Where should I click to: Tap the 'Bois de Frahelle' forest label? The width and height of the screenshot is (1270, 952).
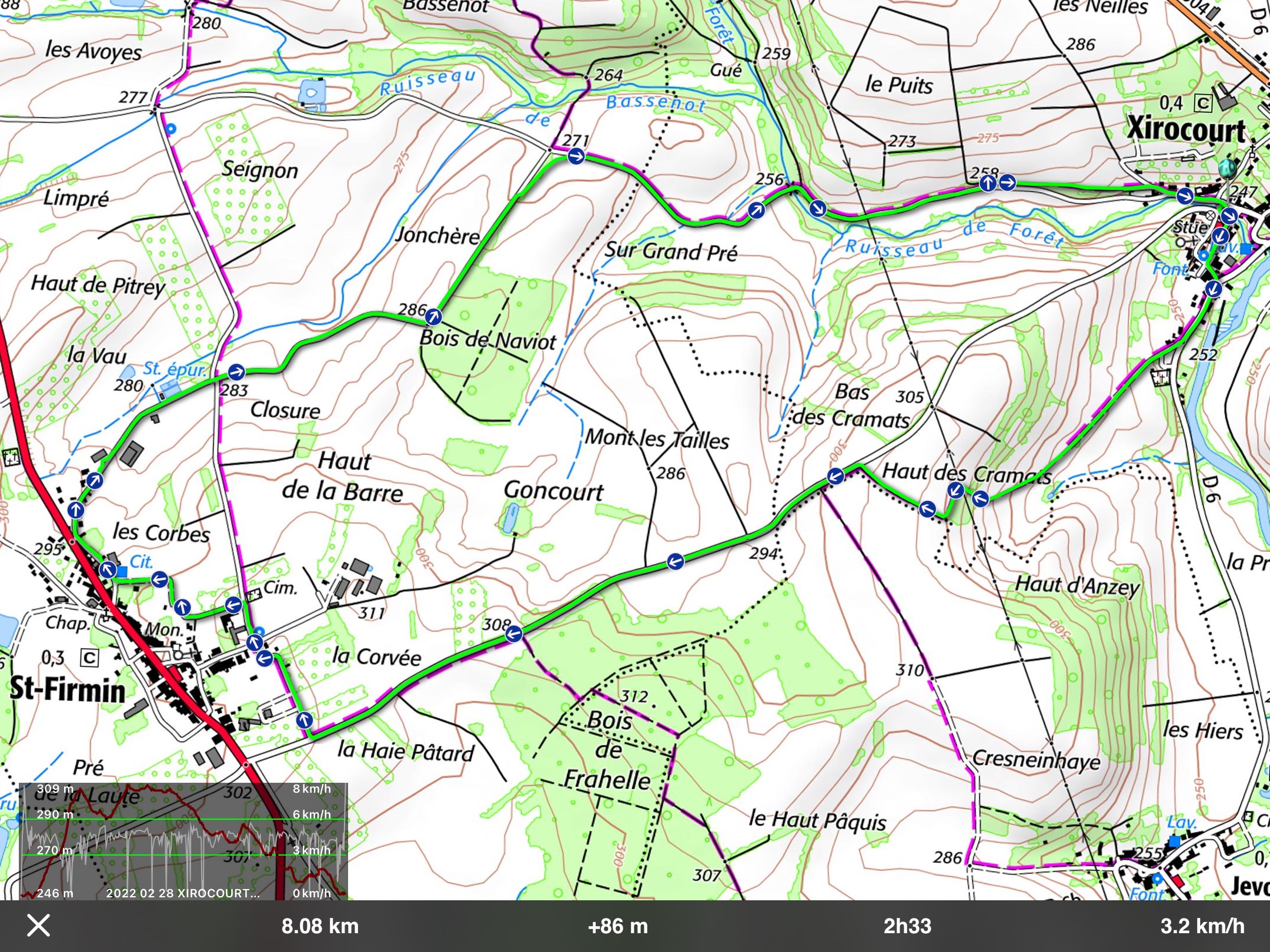pos(608,750)
